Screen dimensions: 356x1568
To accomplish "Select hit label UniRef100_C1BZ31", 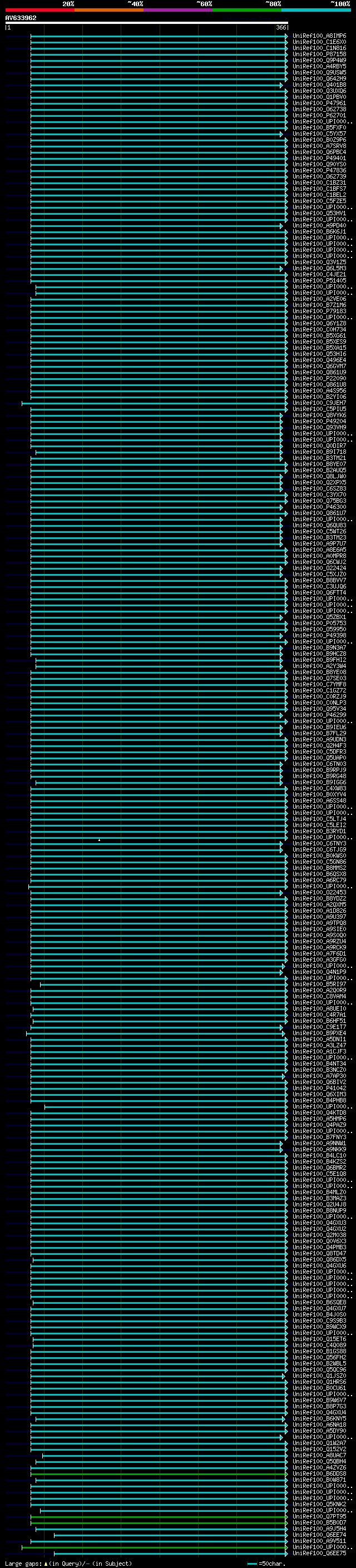I will [x=319, y=182].
